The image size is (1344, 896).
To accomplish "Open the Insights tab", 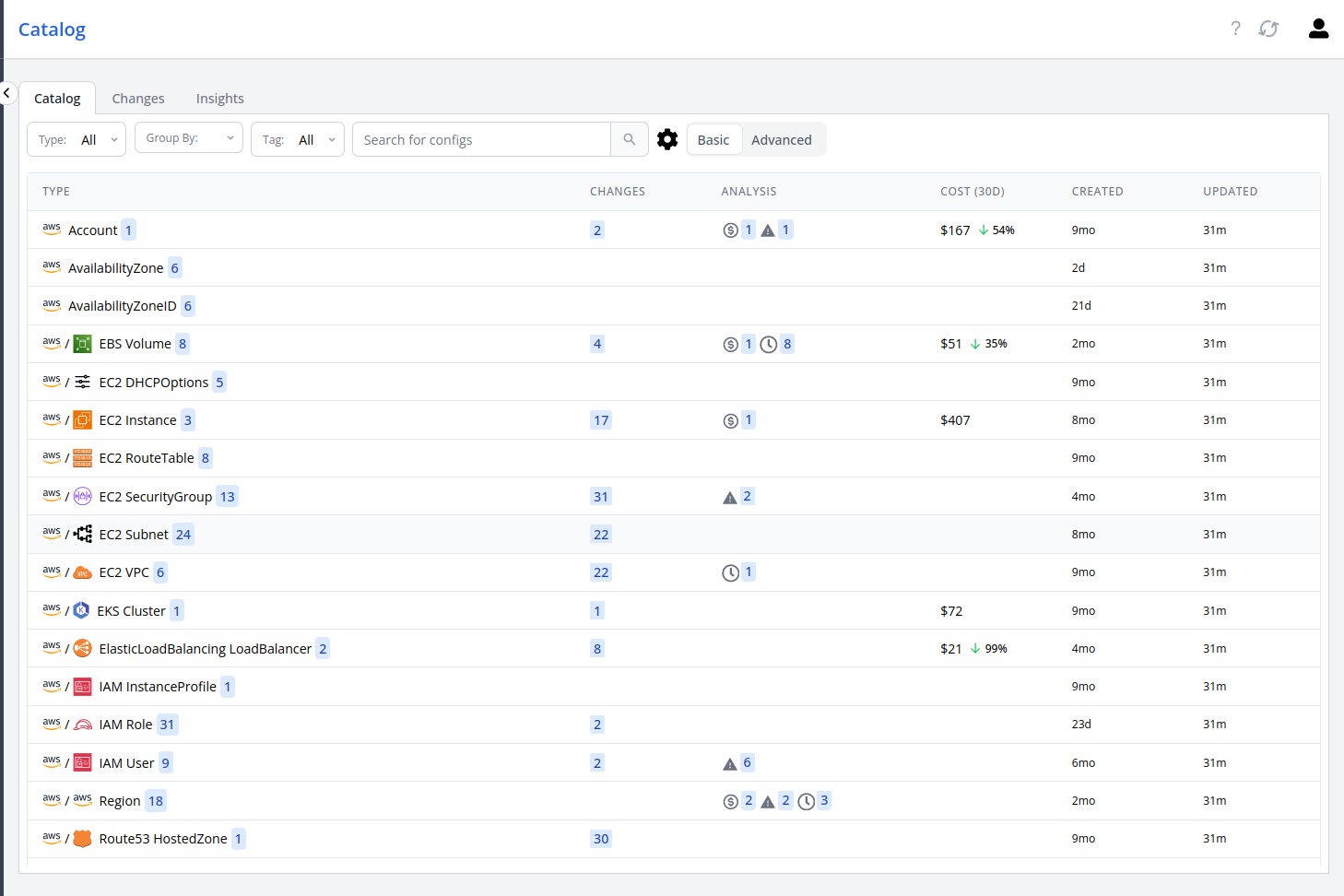I will pos(219,99).
